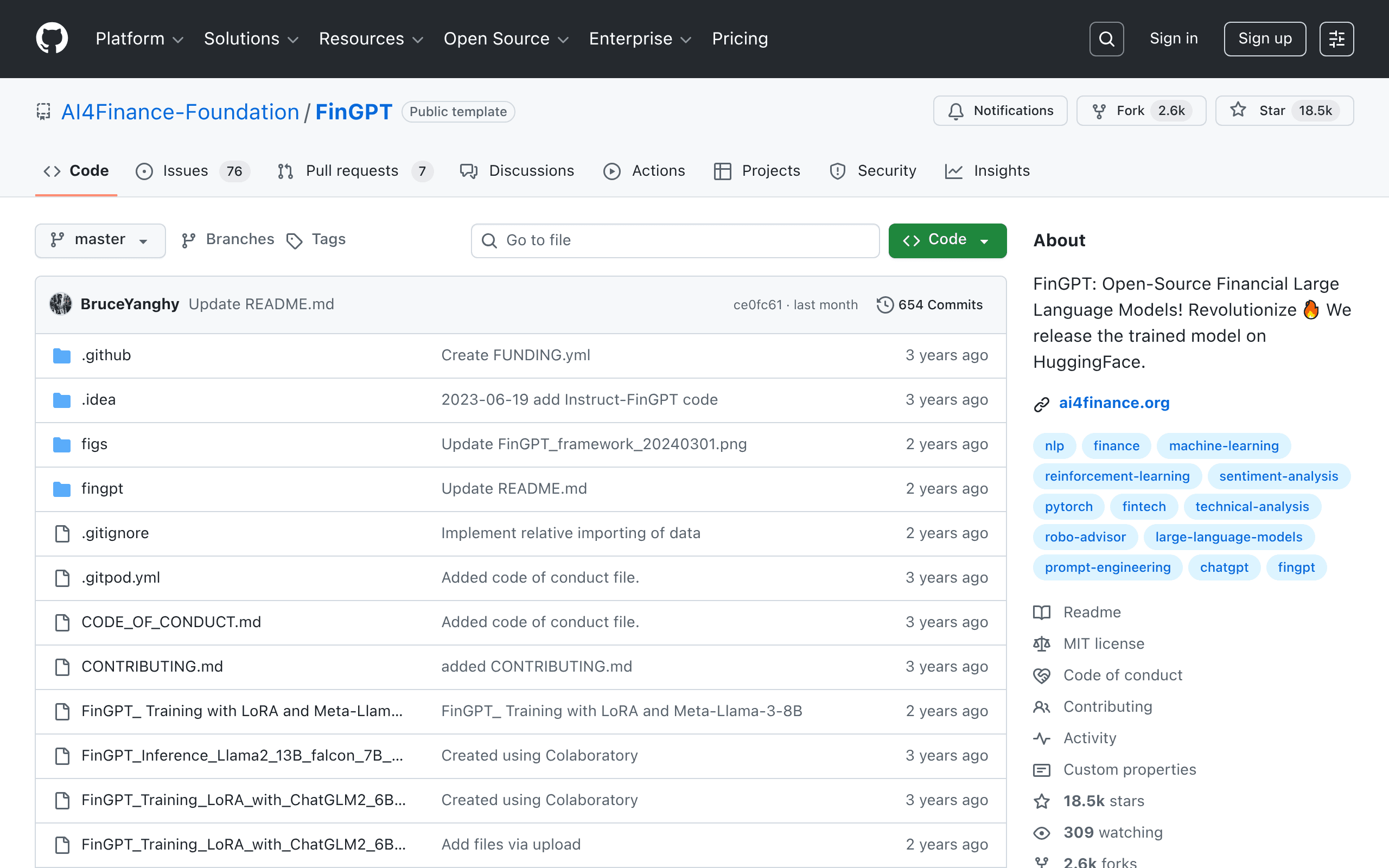The height and width of the screenshot is (868, 1389).
Task: Click the people icon beside Contributing
Action: (1042, 707)
